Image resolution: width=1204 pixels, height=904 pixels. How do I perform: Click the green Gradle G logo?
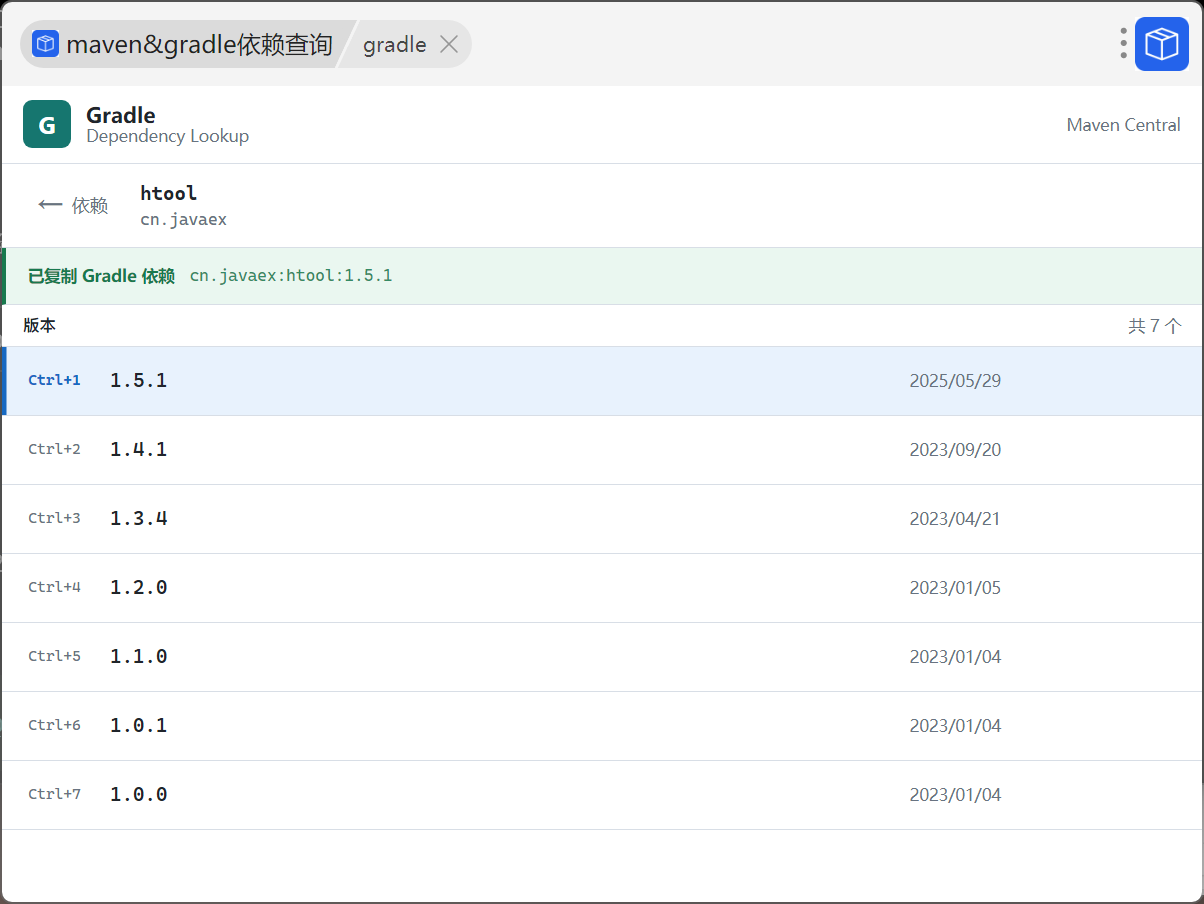(47, 124)
